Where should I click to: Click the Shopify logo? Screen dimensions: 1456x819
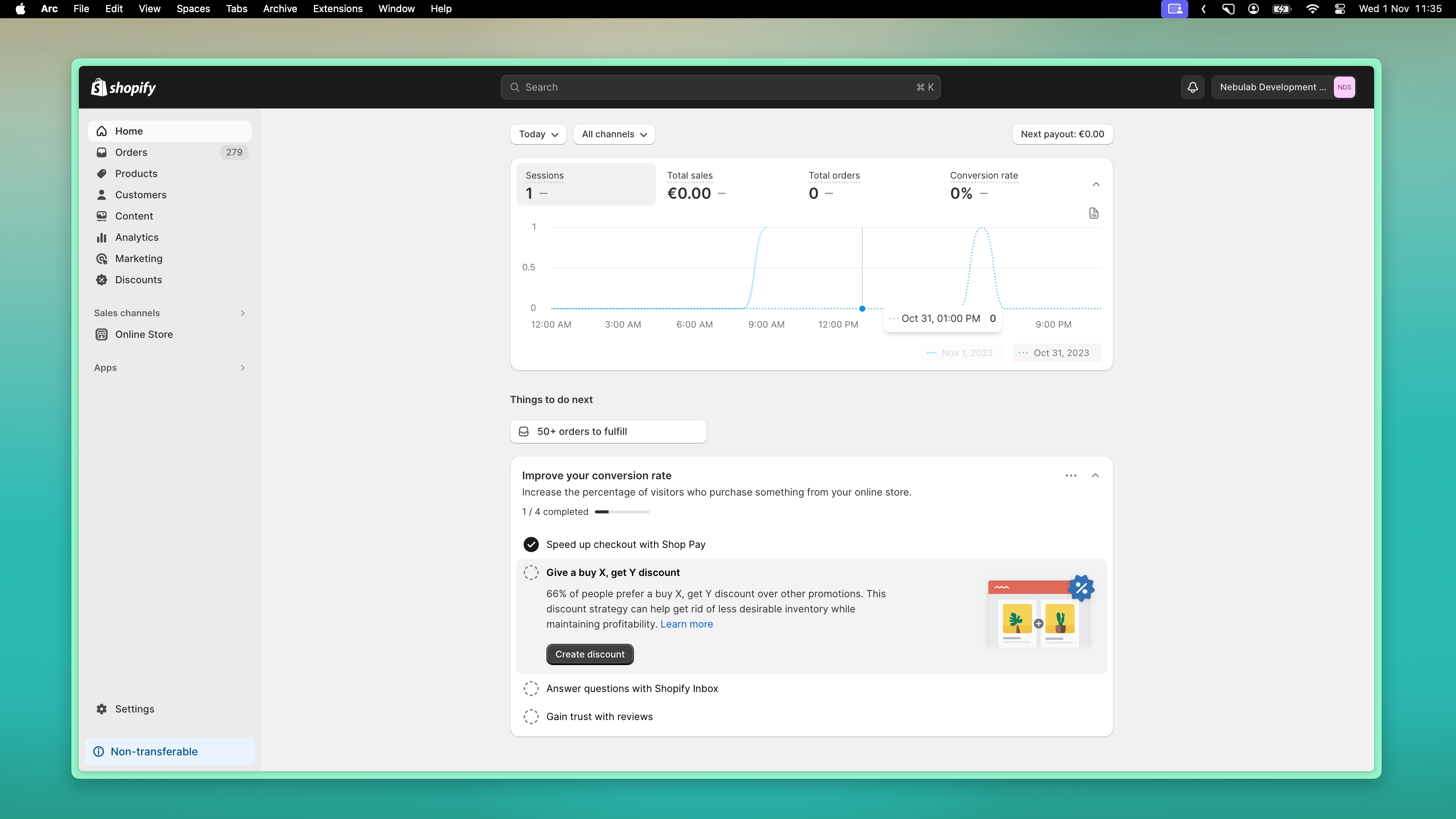pos(123,87)
